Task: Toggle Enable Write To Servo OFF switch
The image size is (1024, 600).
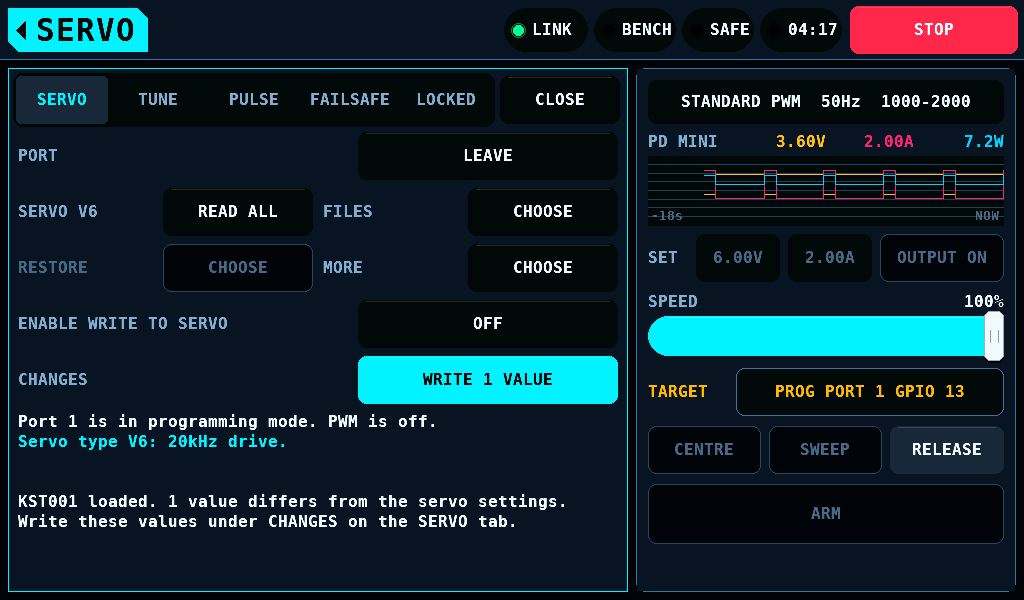Action: (488, 324)
